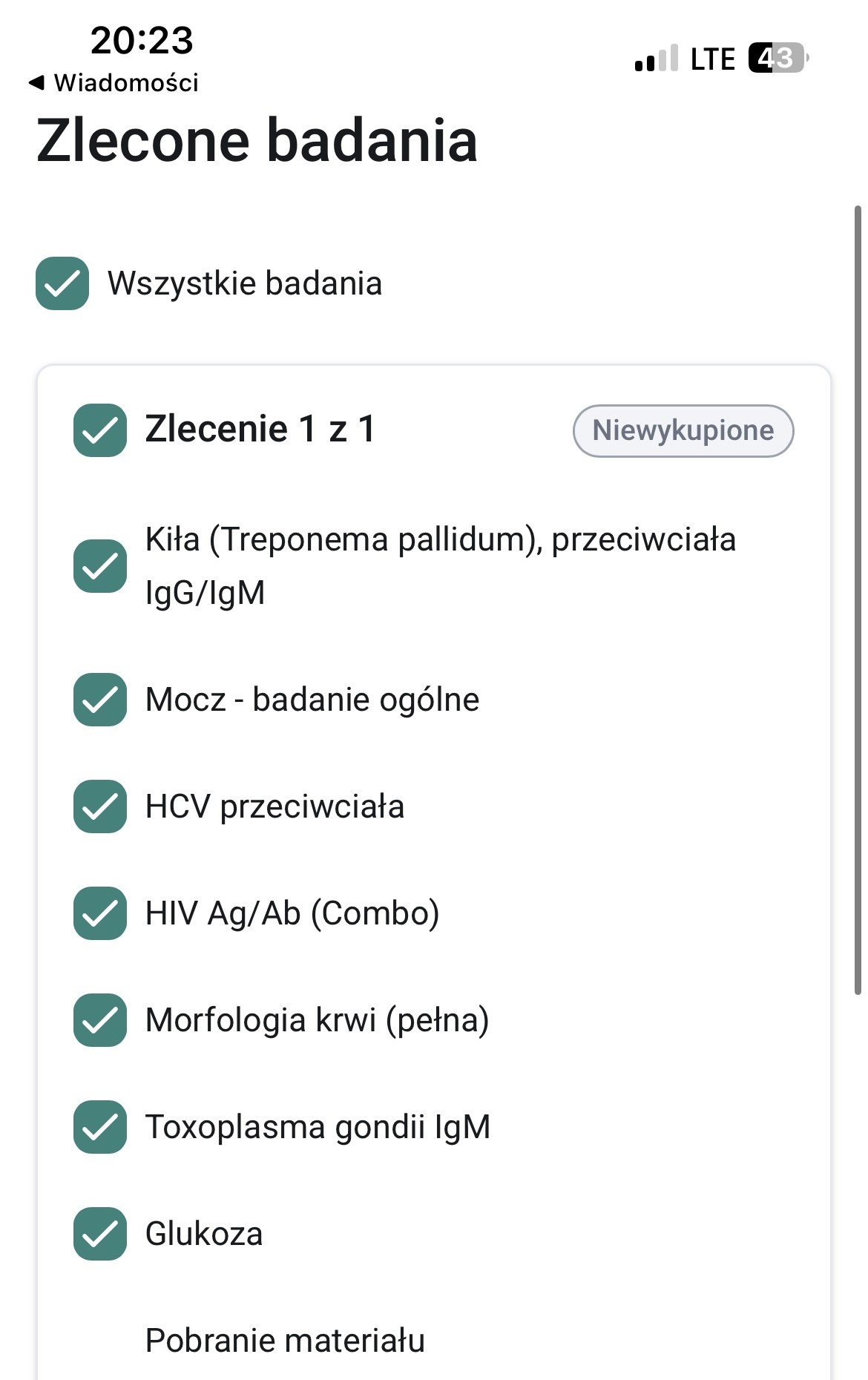This screenshot has width=868, height=1380.
Task: Tap the LTE network indicator
Action: pyautogui.click(x=712, y=59)
